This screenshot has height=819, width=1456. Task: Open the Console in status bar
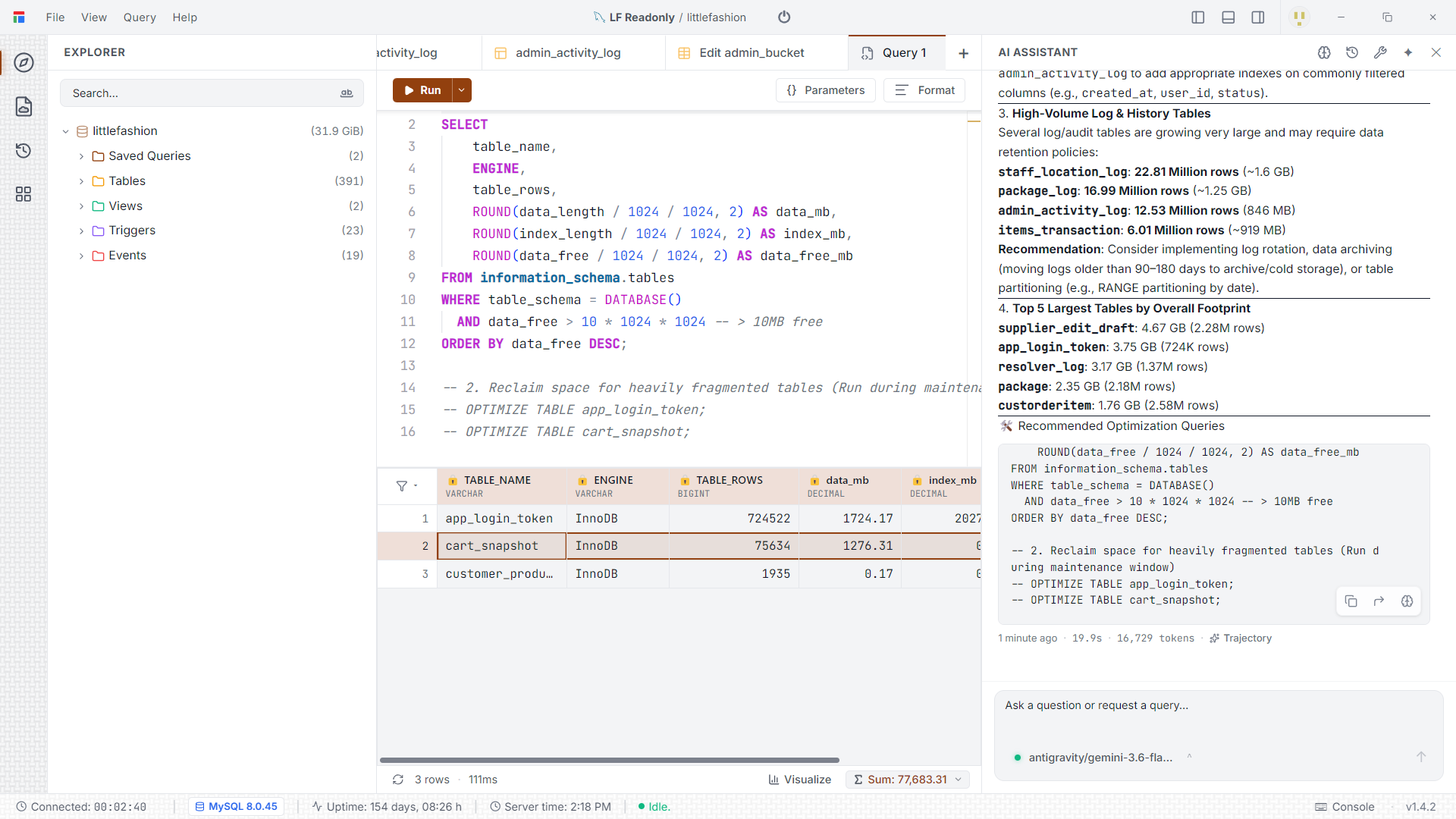click(x=1345, y=807)
